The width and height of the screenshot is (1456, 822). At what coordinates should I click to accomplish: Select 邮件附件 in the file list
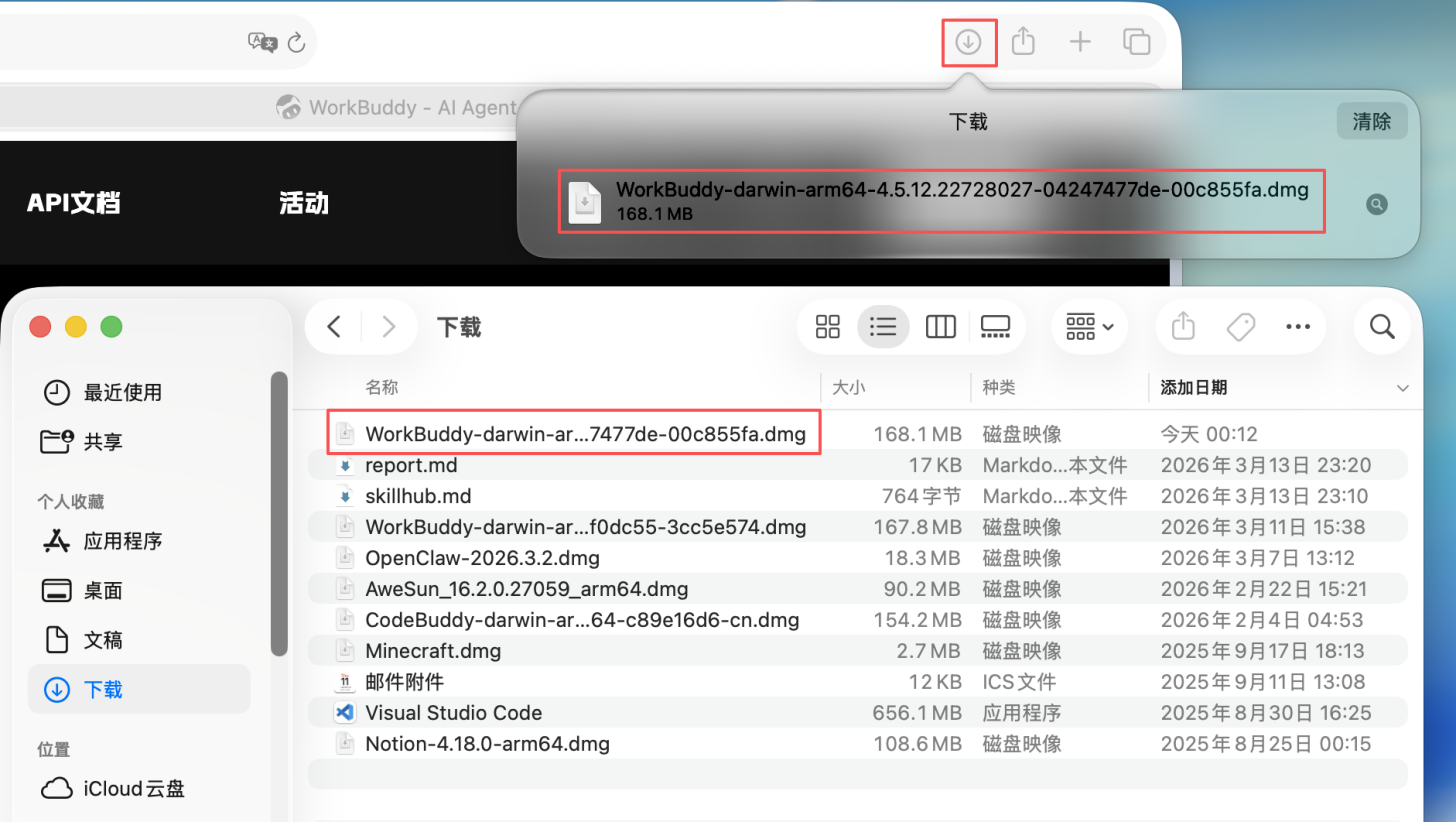click(404, 682)
